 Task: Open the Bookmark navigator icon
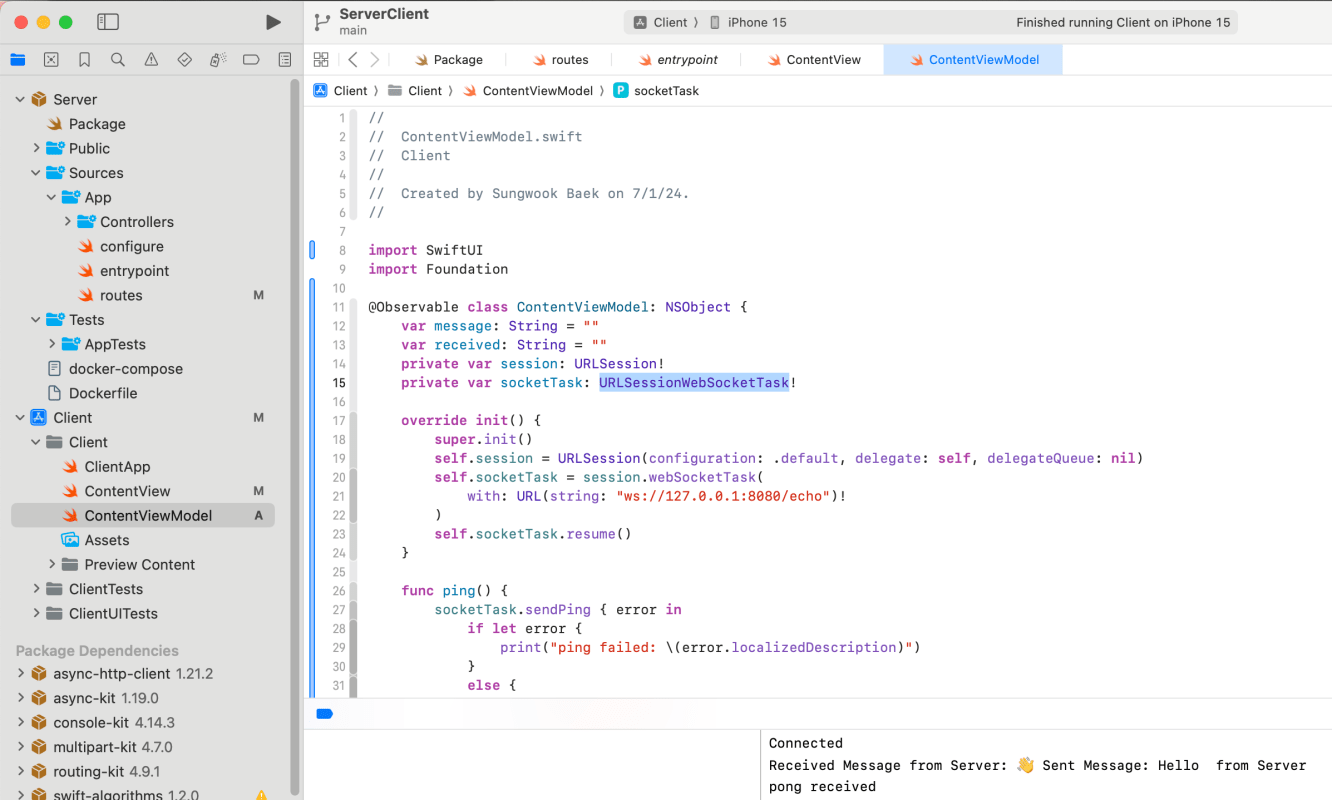pos(84,60)
